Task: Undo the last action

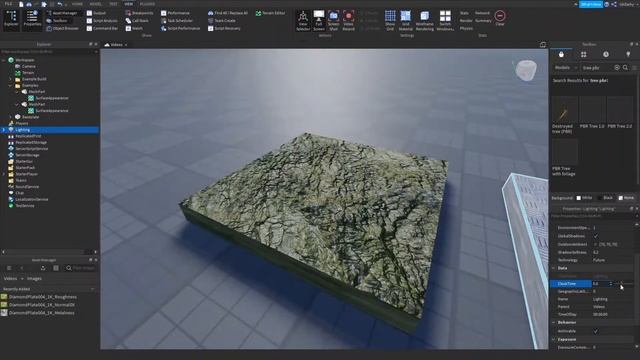Action: coord(60,4)
